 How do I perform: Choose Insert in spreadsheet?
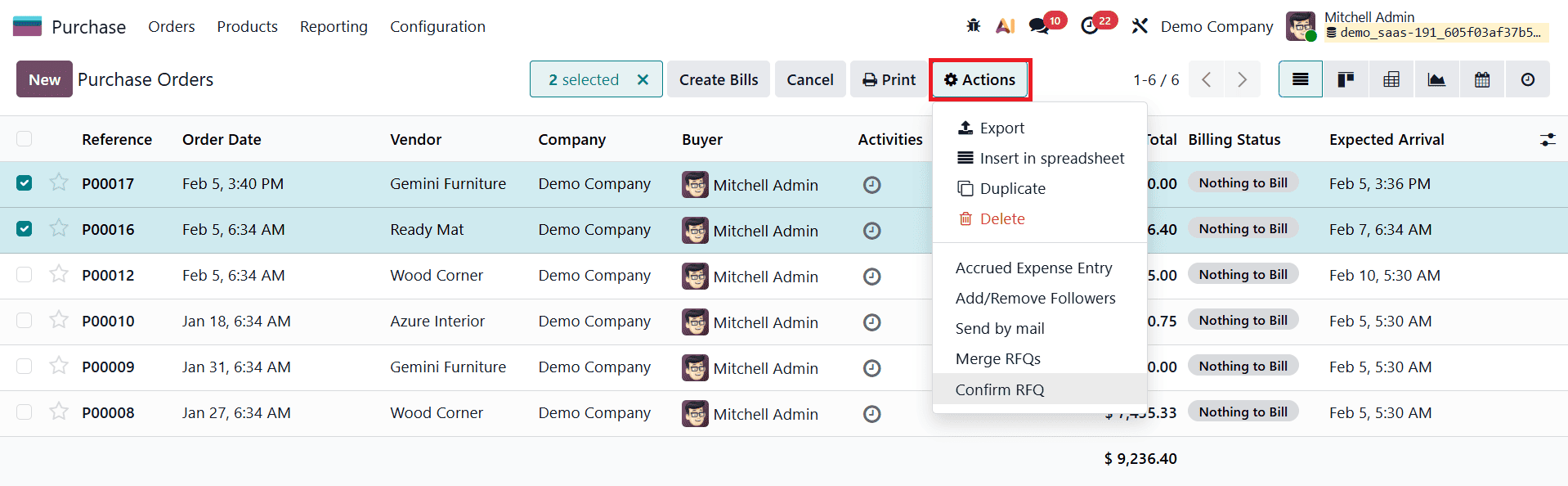tap(1040, 158)
